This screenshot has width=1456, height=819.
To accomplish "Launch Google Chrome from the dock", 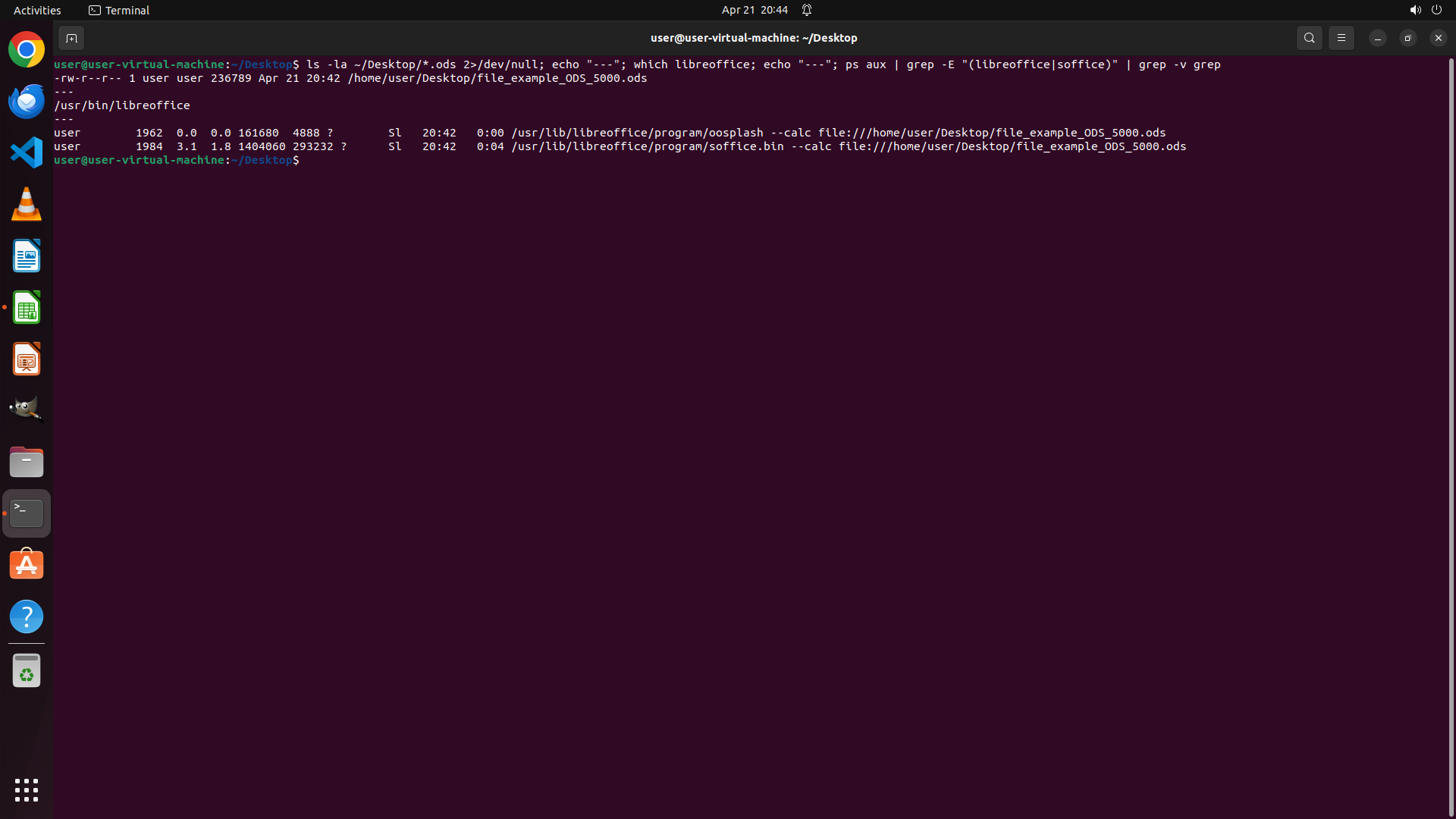I will point(27,50).
